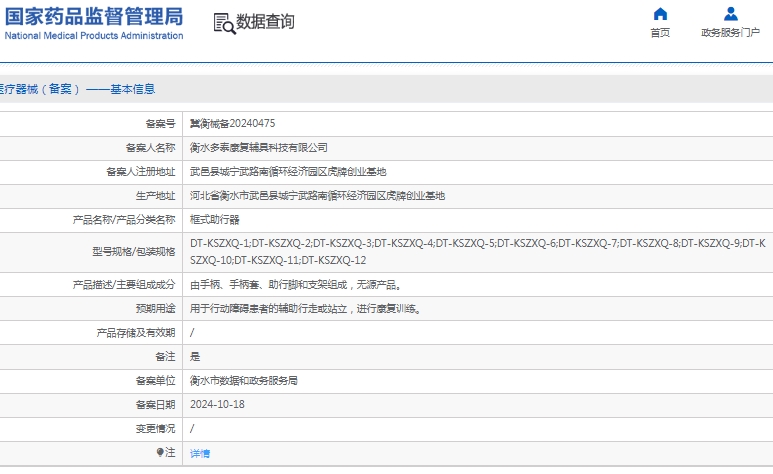Click the 备案人注册地址 row label
This screenshot has height=474, width=773.
[141, 172]
